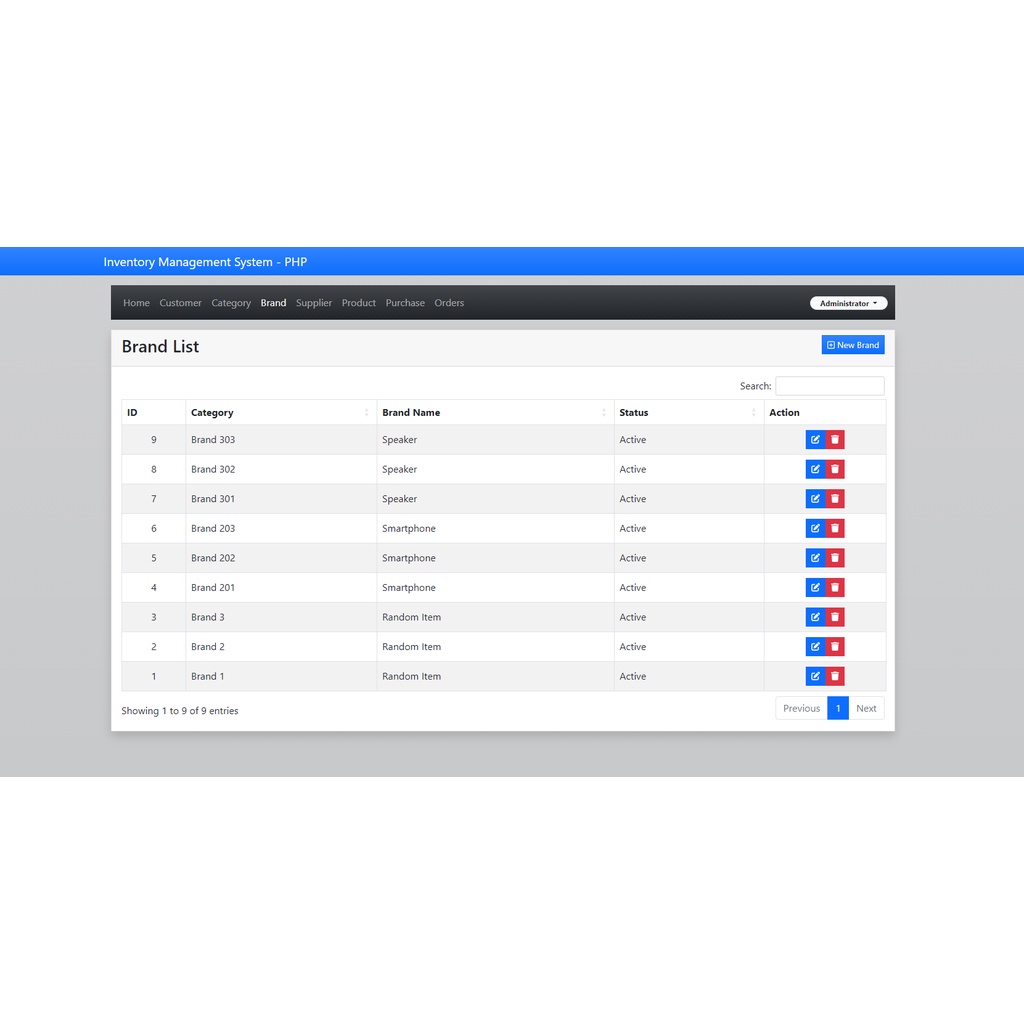Click the edit icon on Brand 301 row

tap(815, 499)
